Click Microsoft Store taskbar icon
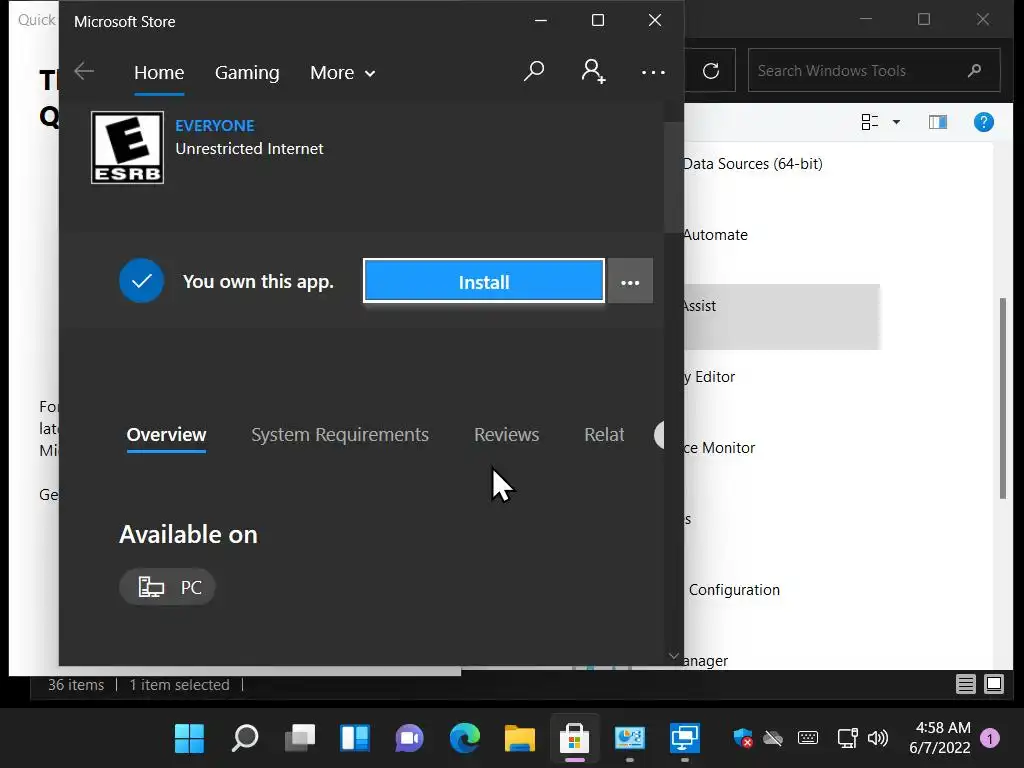1024x768 pixels. [x=575, y=739]
